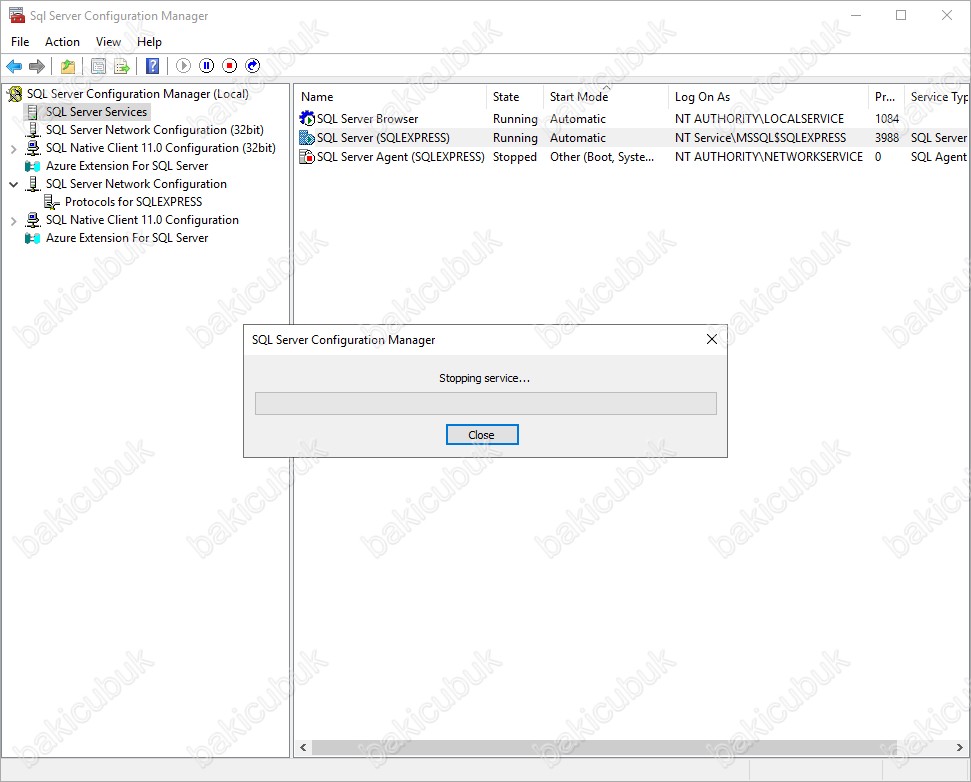This screenshot has width=971, height=782.
Task: Click the Stop Service toolbar icon
Action: point(230,66)
